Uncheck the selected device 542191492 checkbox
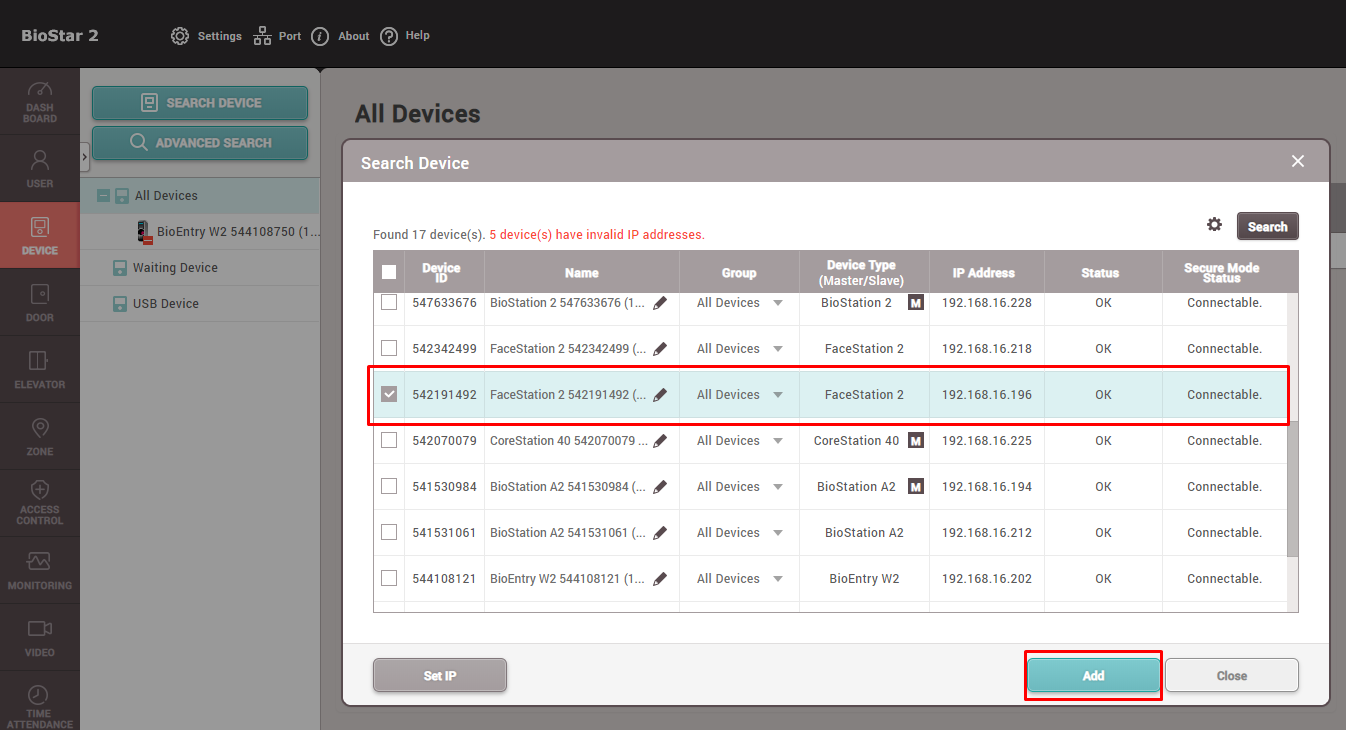 pyautogui.click(x=389, y=394)
